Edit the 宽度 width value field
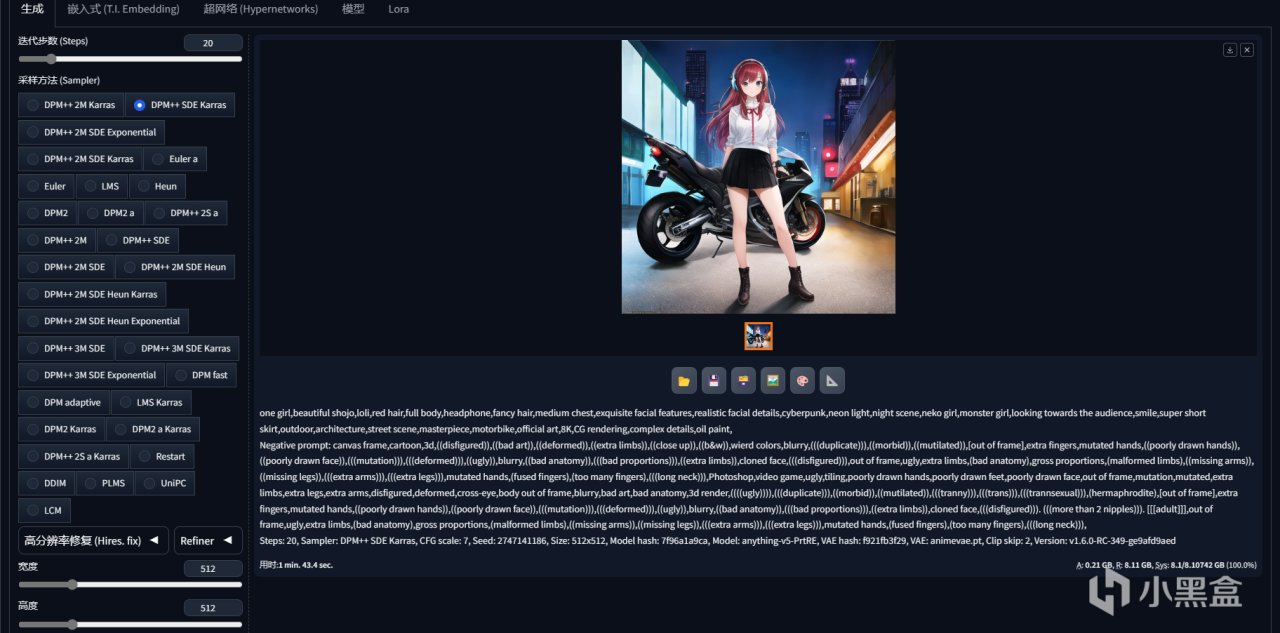The image size is (1280, 633). [x=213, y=568]
